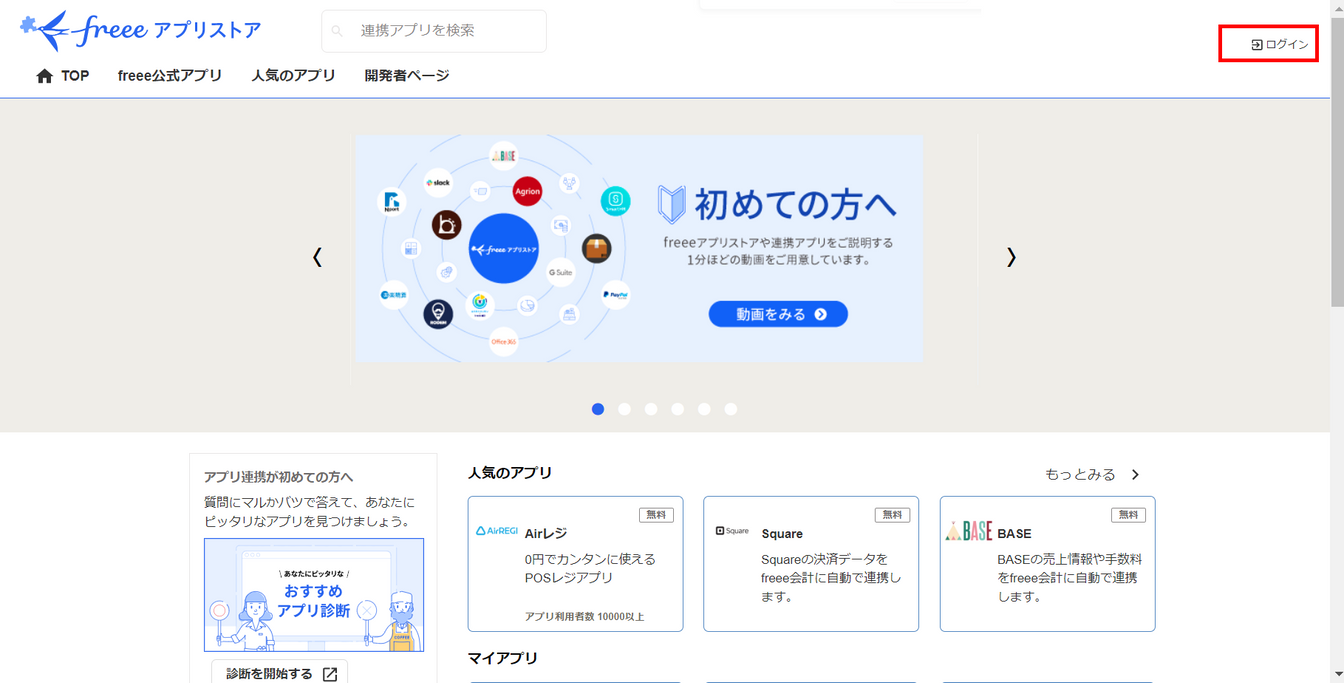Open the BASE app title
Viewport: 1344px width, 683px height.
pyautogui.click(x=1014, y=534)
